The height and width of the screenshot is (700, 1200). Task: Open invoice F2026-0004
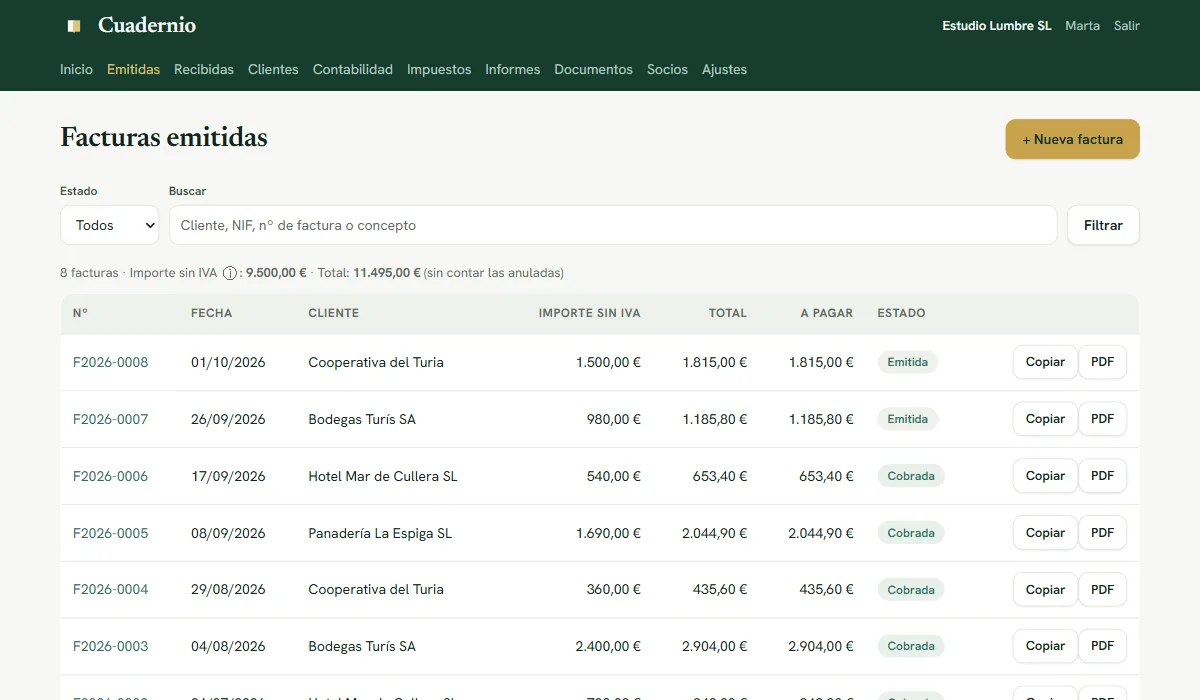(110, 589)
